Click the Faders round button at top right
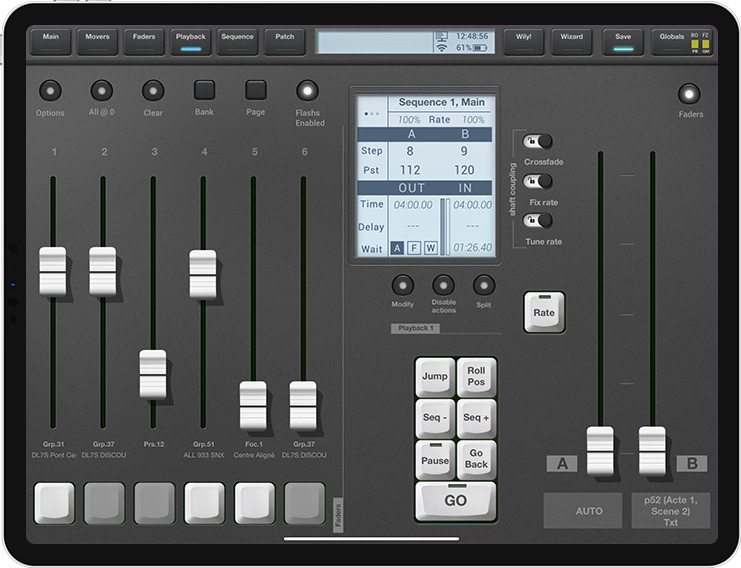 click(x=689, y=94)
